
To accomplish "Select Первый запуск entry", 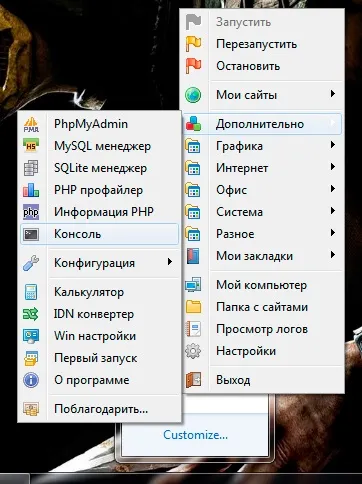I will pyautogui.click(x=100, y=358).
